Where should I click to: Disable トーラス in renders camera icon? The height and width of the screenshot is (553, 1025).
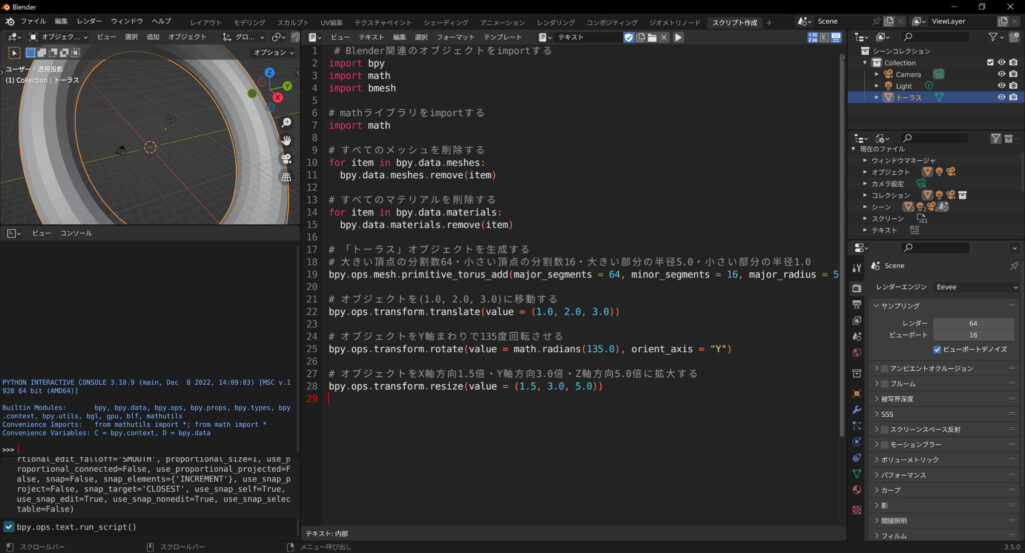click(1013, 97)
